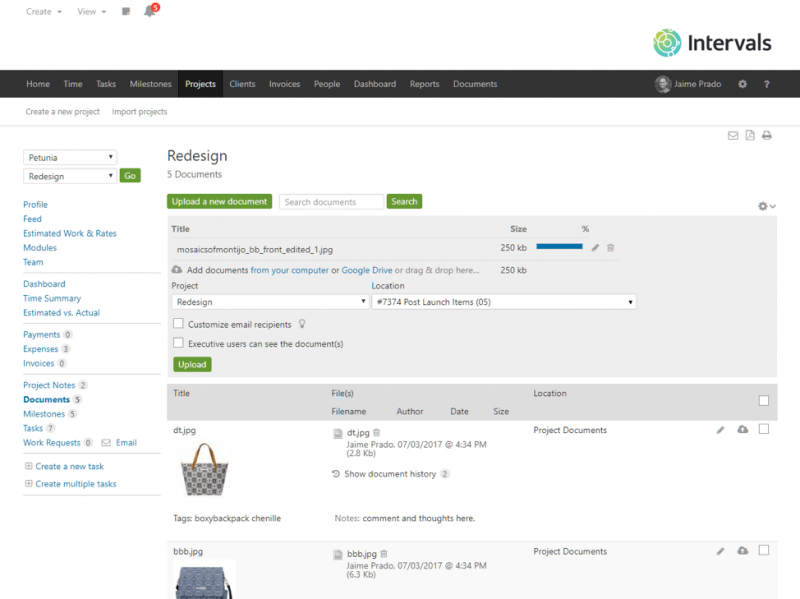Click the Search documents field
Screen dimensions: 800x599
tap(331, 202)
